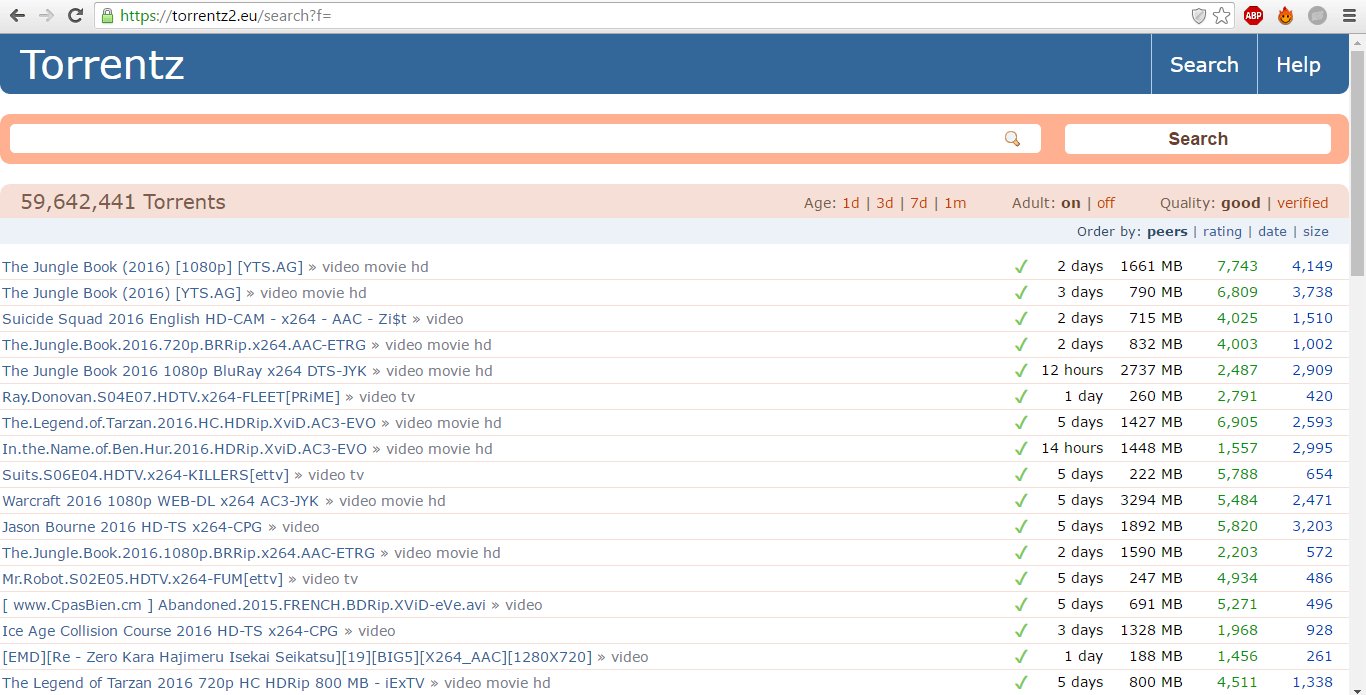Open the Re - Zero Kara Hajimeru torrent
The width and height of the screenshot is (1366, 695).
pos(297,657)
